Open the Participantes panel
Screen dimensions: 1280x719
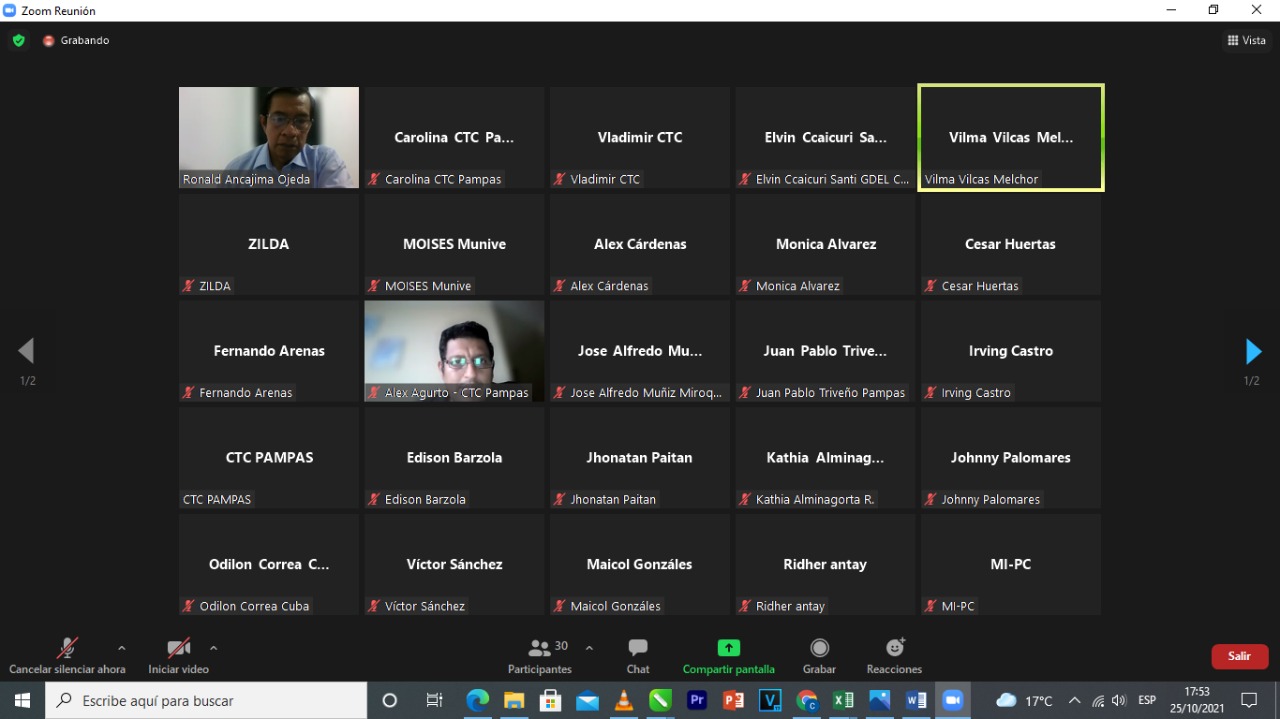tap(540, 656)
